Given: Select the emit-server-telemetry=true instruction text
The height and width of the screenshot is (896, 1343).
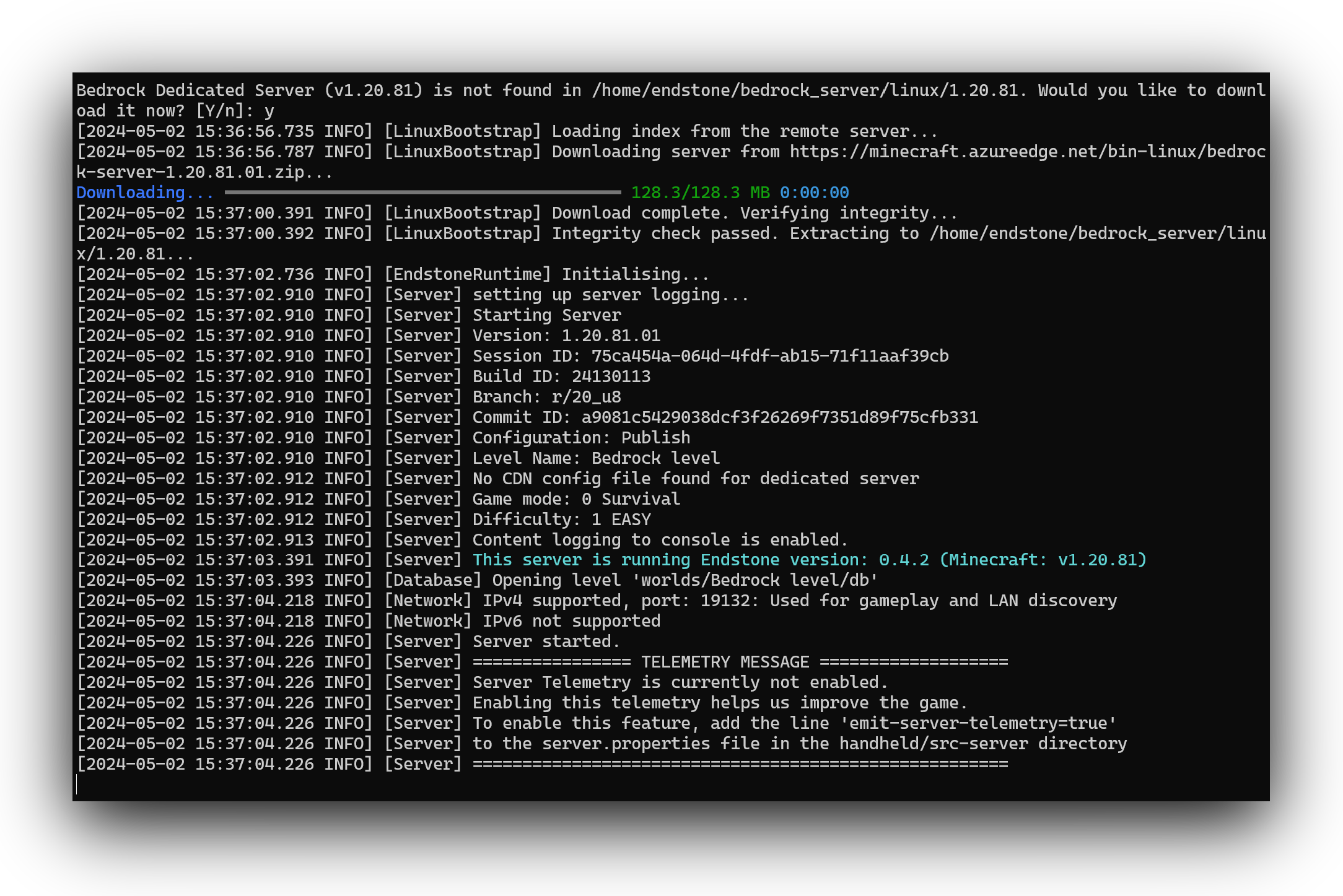Looking at the screenshot, I should coord(979,723).
